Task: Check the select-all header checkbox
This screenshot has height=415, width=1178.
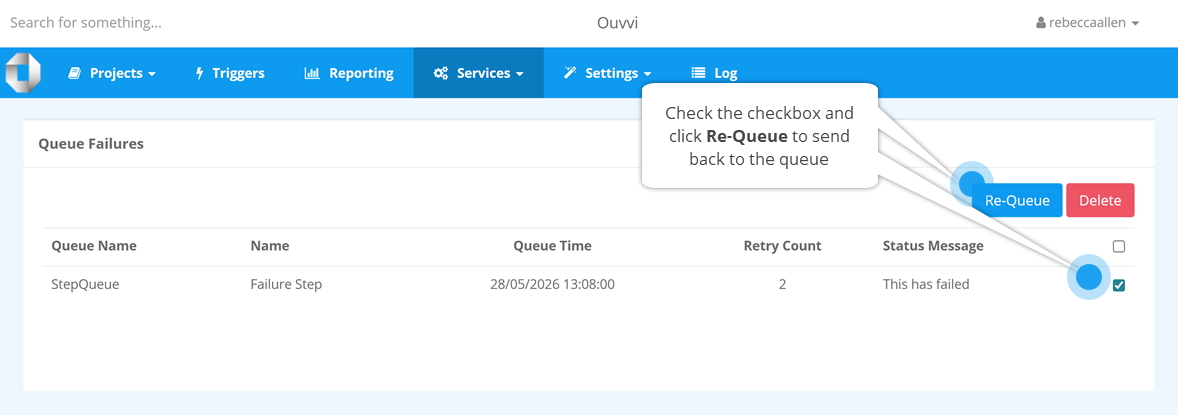Action: [x=1119, y=246]
